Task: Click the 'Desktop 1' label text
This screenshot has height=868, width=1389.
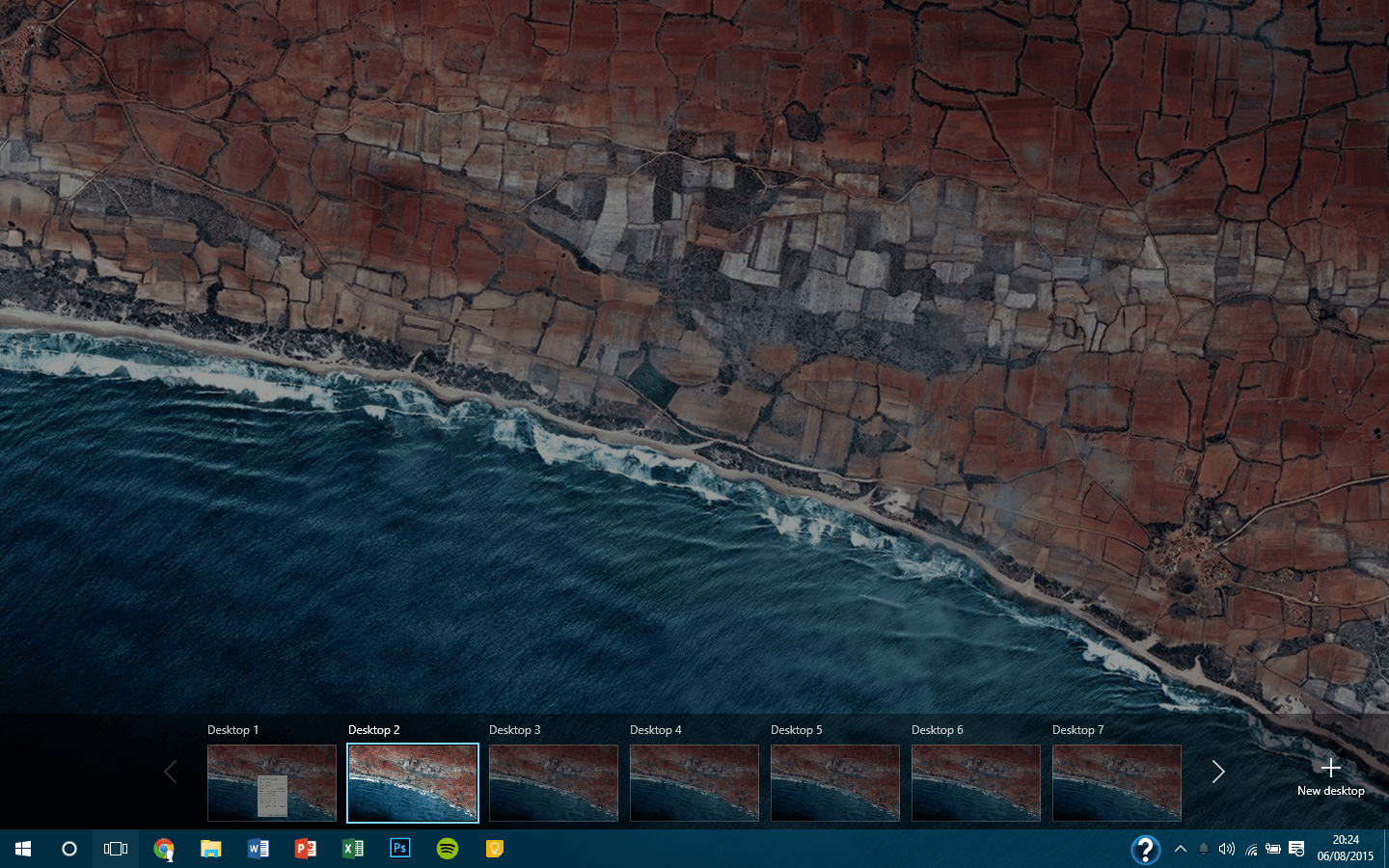Action: point(233,730)
